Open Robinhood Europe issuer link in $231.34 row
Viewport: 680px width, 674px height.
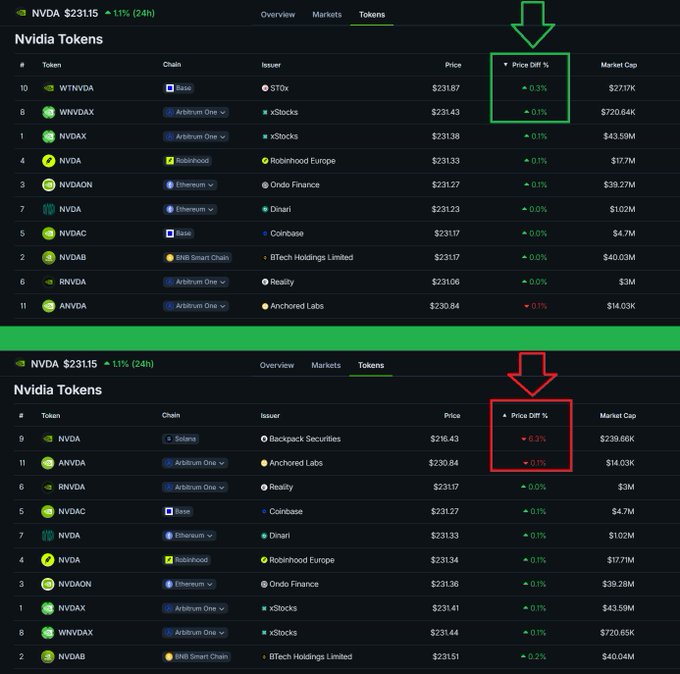coord(302,560)
